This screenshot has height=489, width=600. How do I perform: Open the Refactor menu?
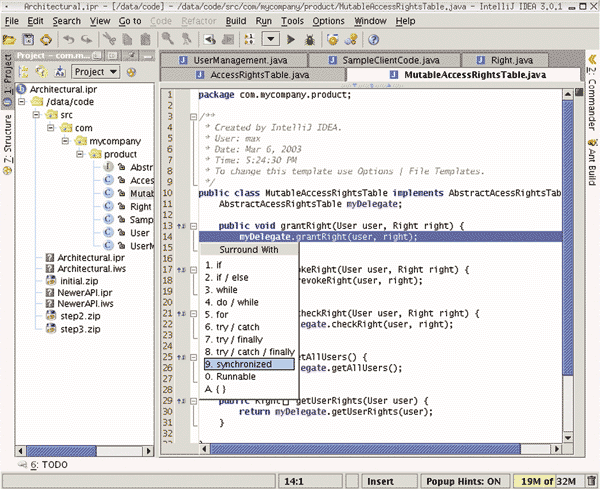[x=197, y=20]
